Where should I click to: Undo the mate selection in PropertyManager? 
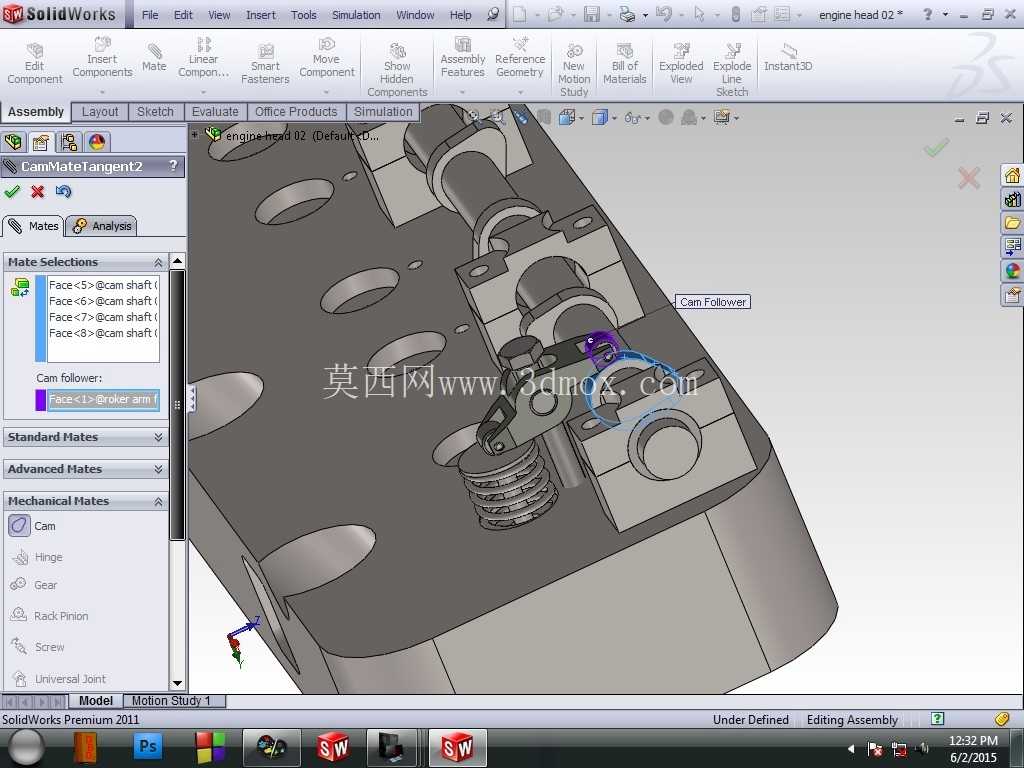pyautogui.click(x=63, y=191)
